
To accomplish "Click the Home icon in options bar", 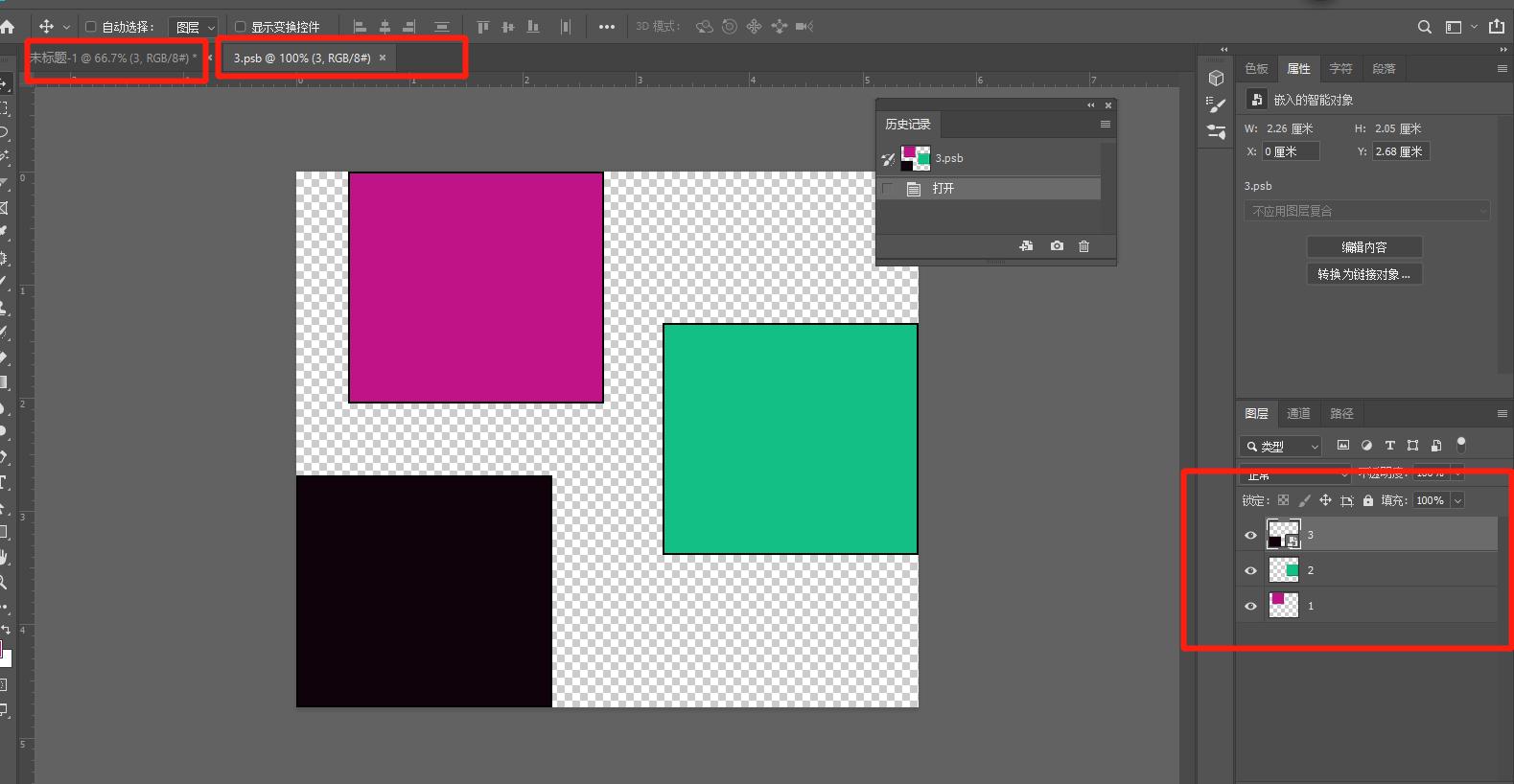I will pos(8,27).
